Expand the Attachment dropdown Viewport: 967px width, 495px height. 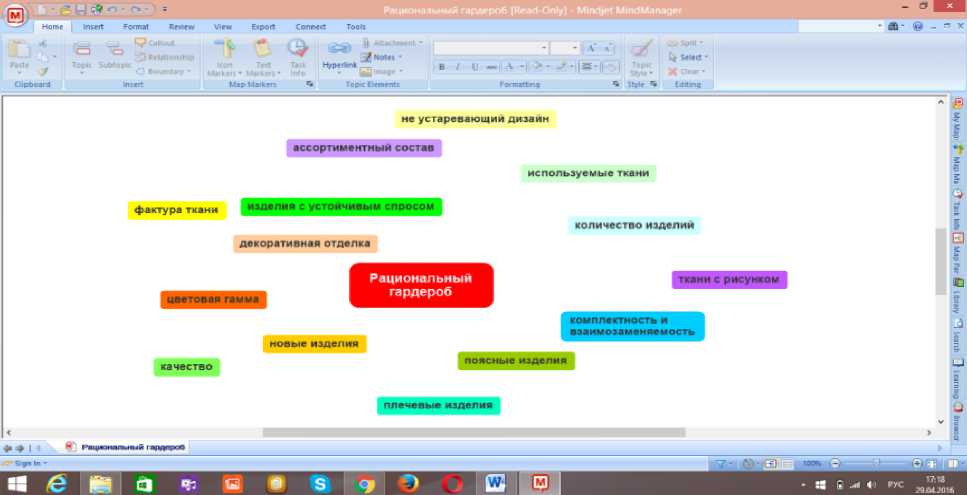(x=421, y=43)
